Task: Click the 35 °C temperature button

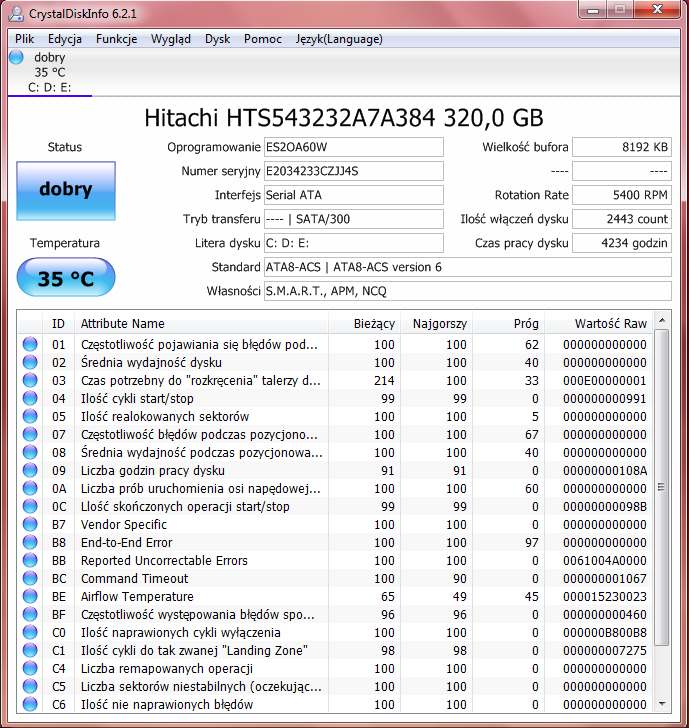Action: pyautogui.click(x=66, y=278)
